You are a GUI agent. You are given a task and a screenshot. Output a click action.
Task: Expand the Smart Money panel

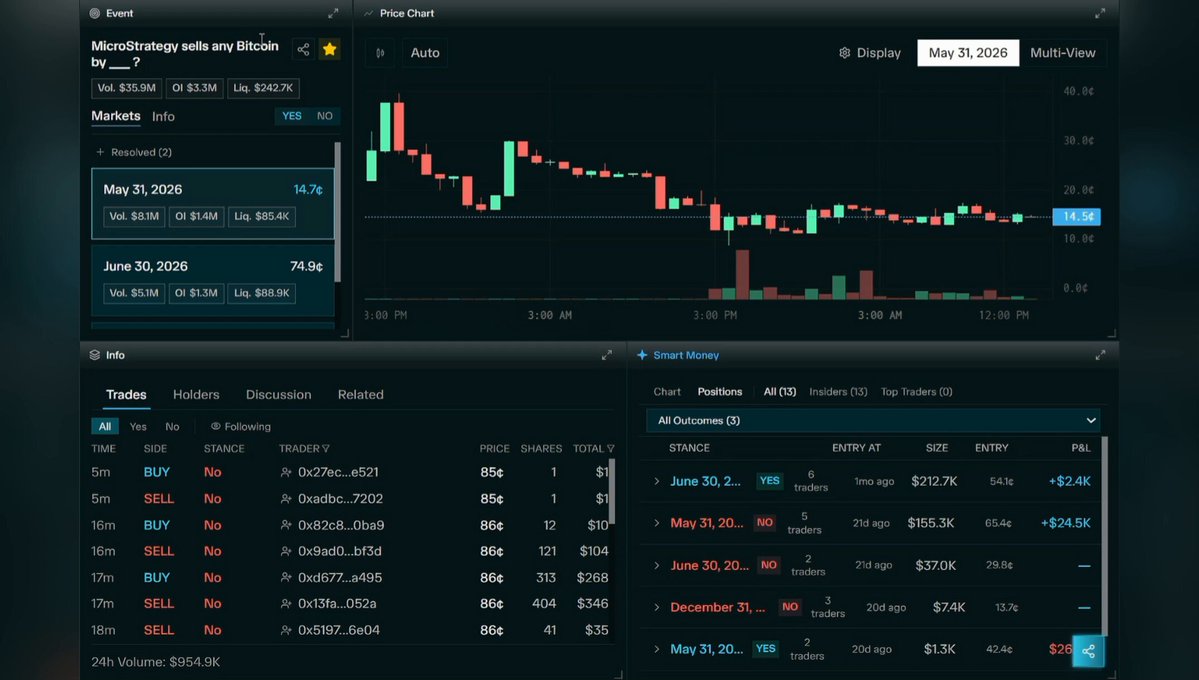click(1100, 355)
